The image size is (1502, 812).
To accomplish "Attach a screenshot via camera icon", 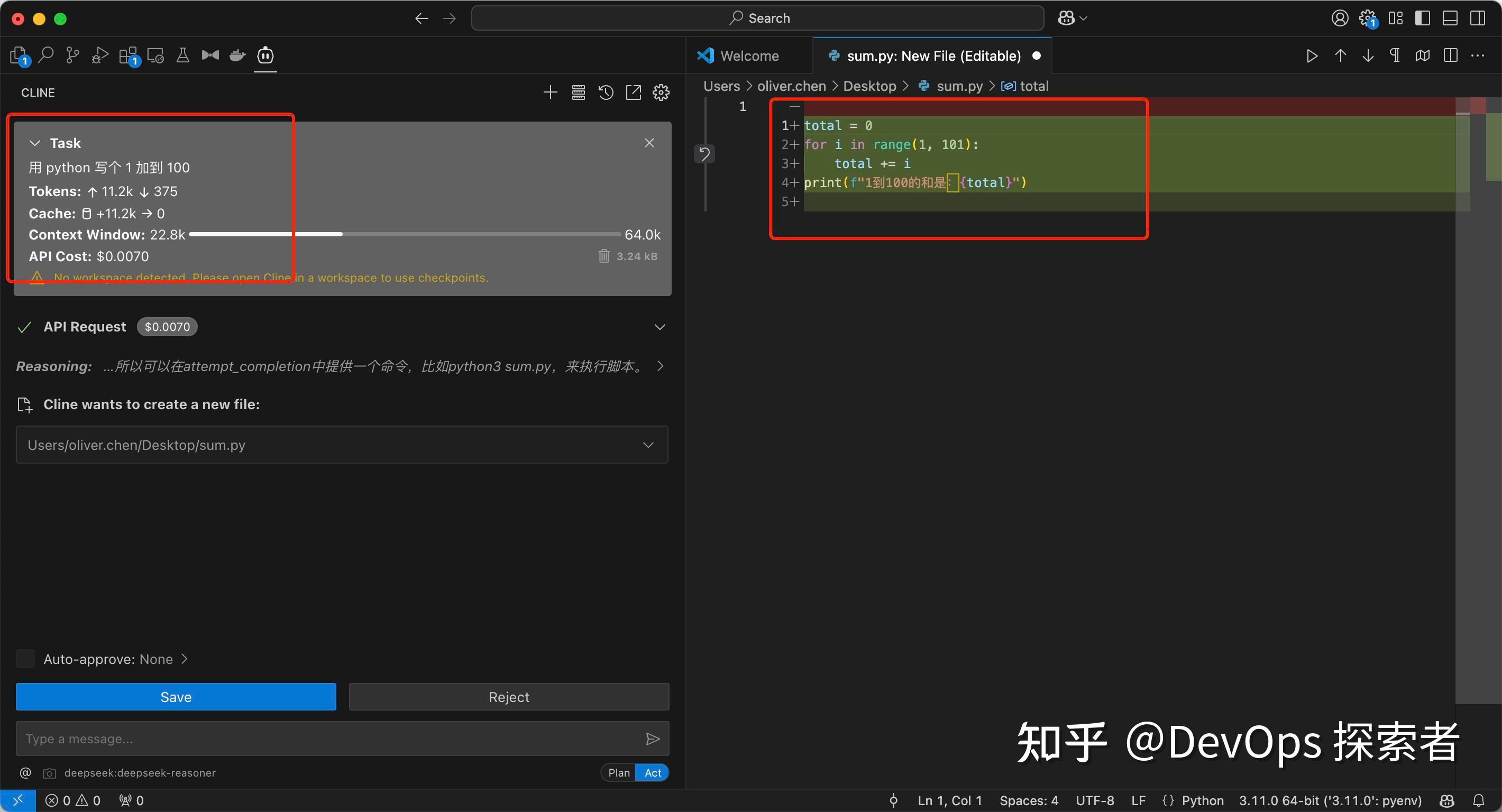I will [50, 773].
